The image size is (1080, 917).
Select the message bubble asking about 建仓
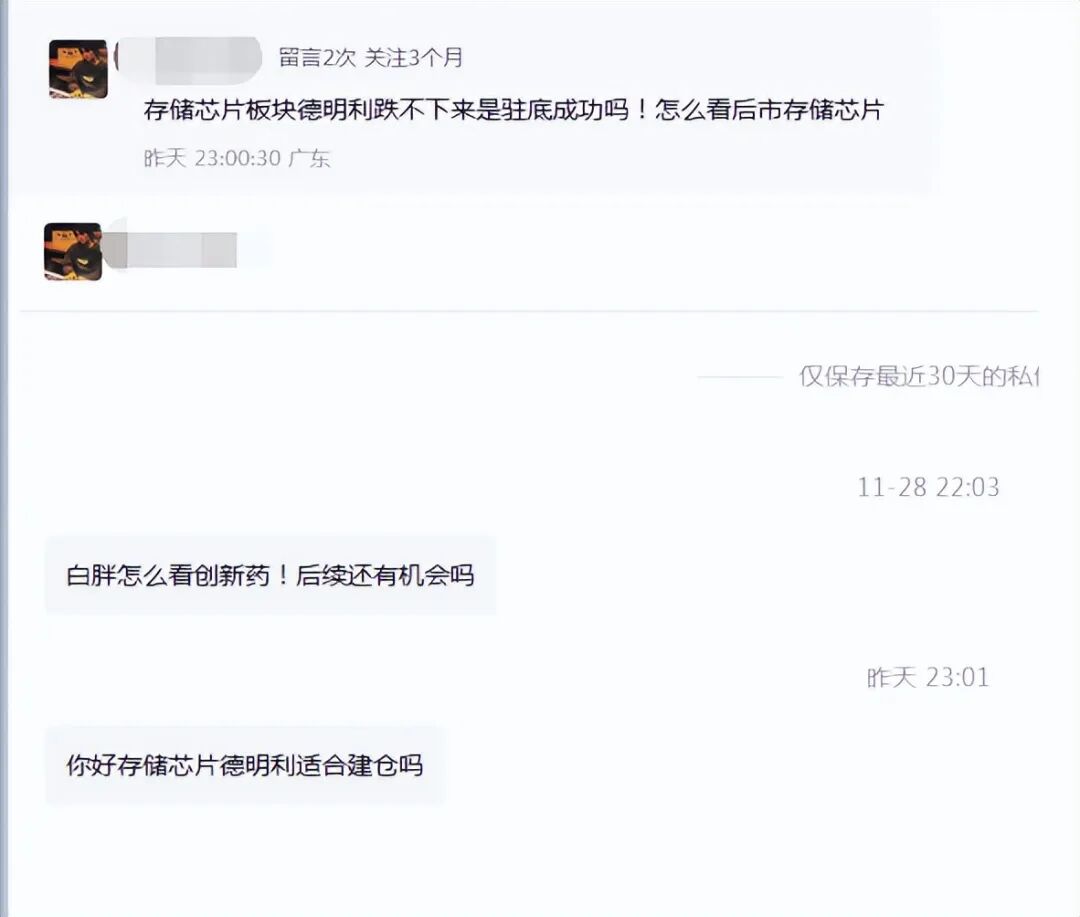click(x=245, y=765)
